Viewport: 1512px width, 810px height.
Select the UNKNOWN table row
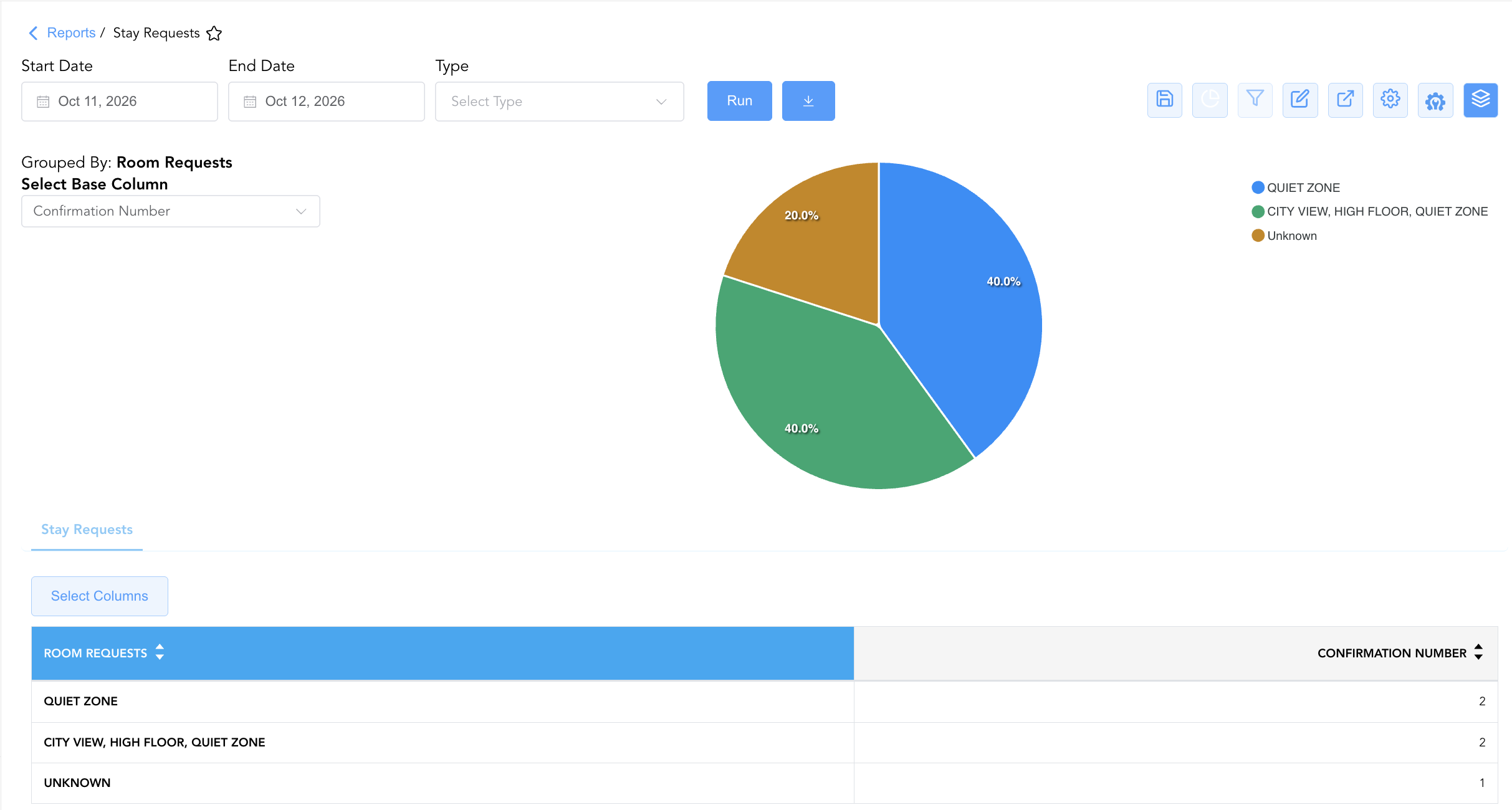764,783
